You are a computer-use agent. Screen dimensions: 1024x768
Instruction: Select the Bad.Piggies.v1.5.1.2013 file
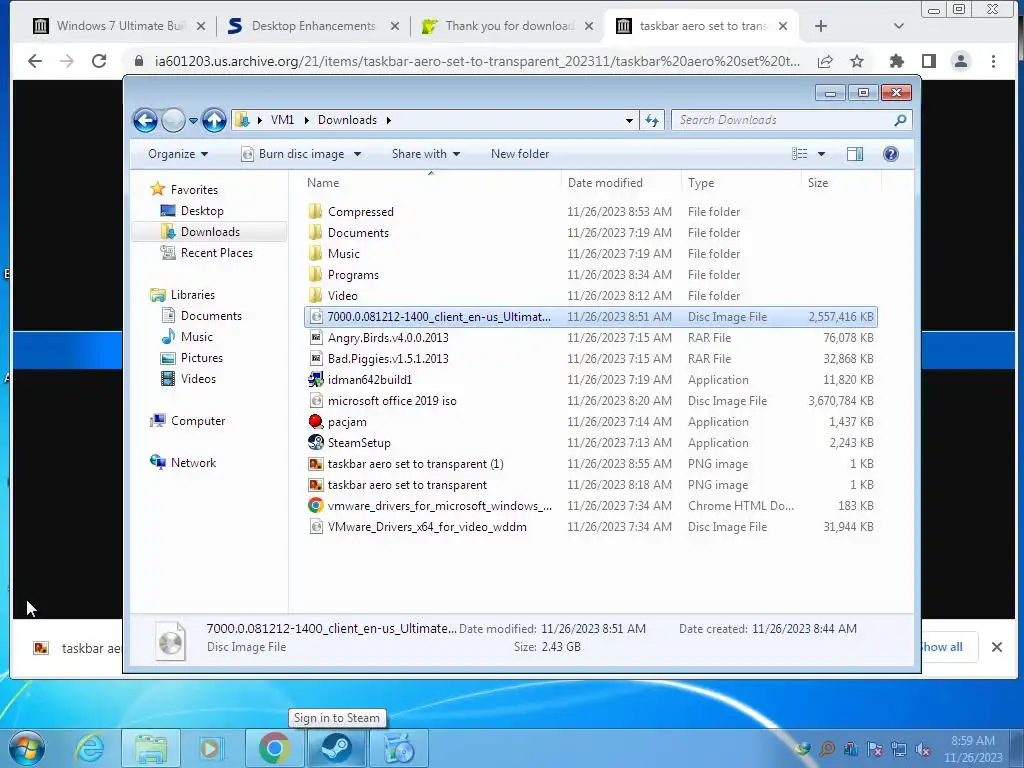coord(388,359)
